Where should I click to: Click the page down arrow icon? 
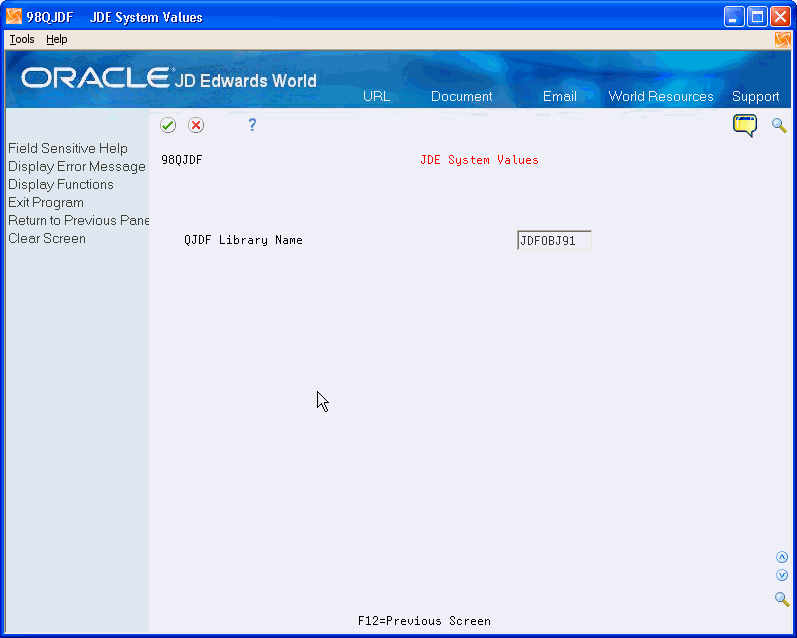(782, 575)
